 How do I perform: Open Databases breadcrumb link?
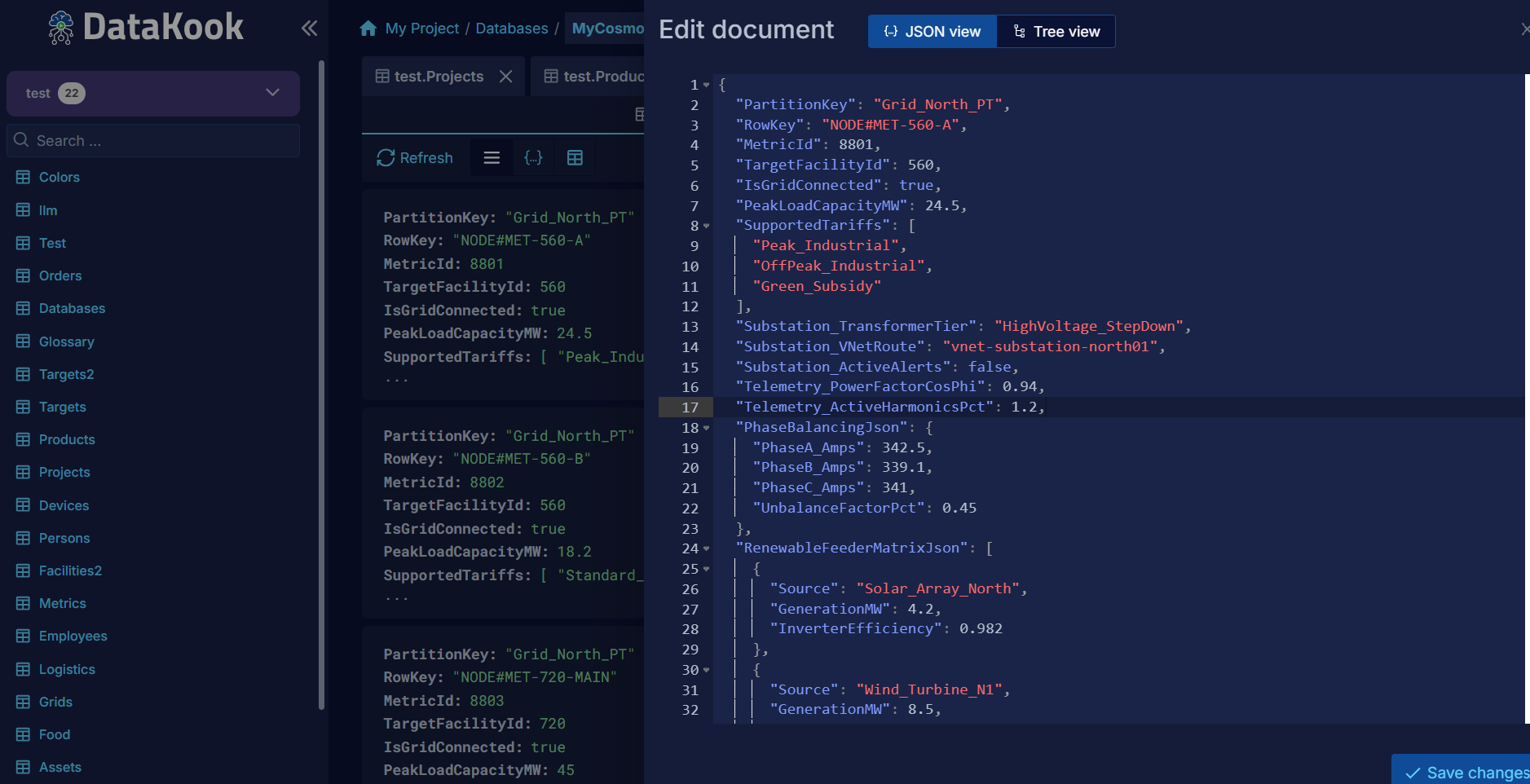[512, 29]
